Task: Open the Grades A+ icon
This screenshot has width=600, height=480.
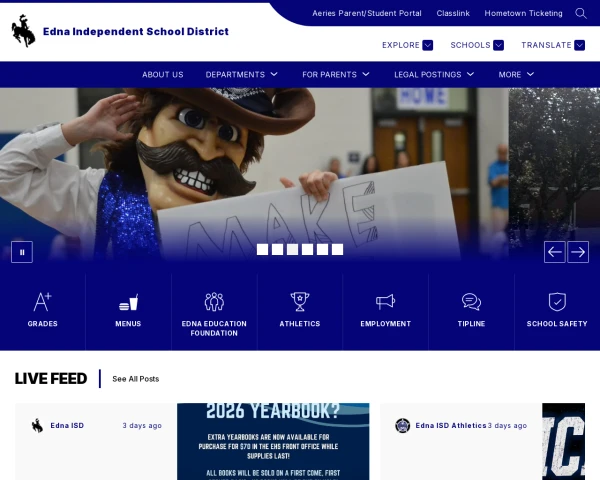Action: (42, 302)
